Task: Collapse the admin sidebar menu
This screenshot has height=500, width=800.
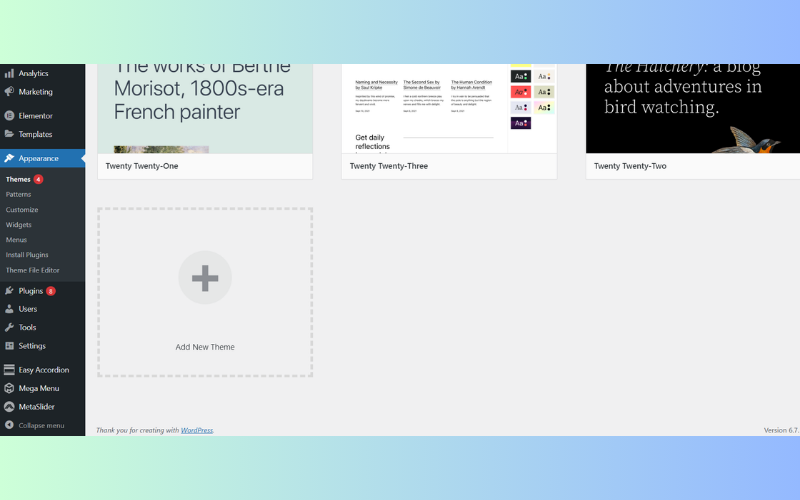Action: click(x=43, y=425)
